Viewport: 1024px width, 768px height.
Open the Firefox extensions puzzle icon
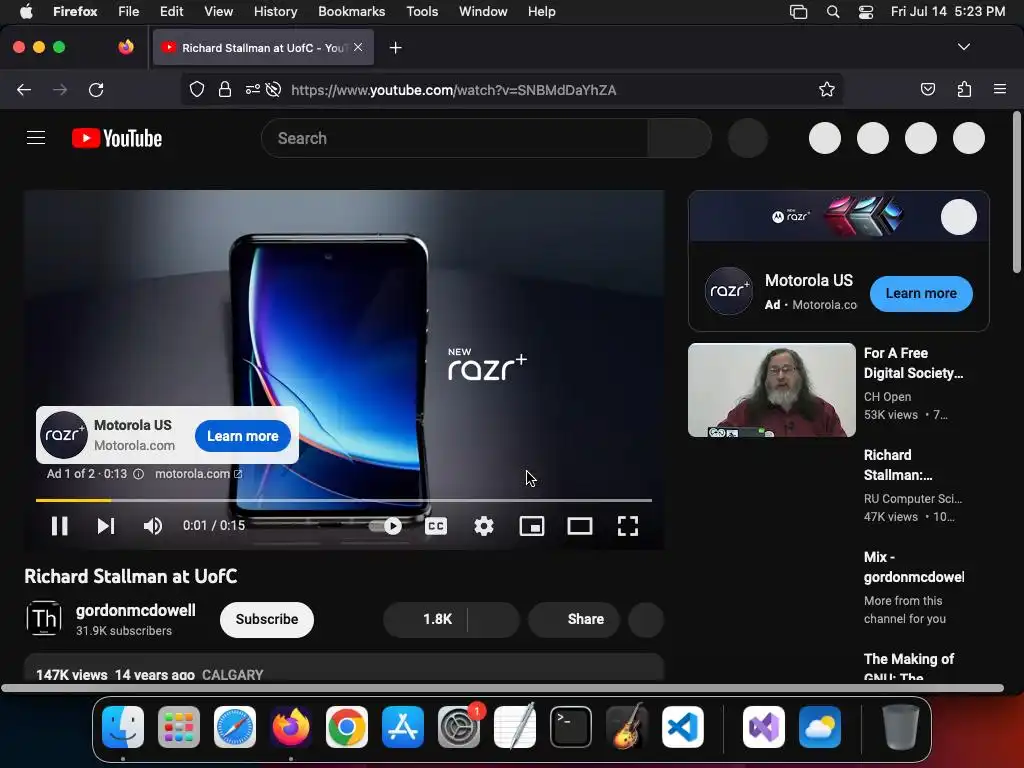tap(964, 89)
